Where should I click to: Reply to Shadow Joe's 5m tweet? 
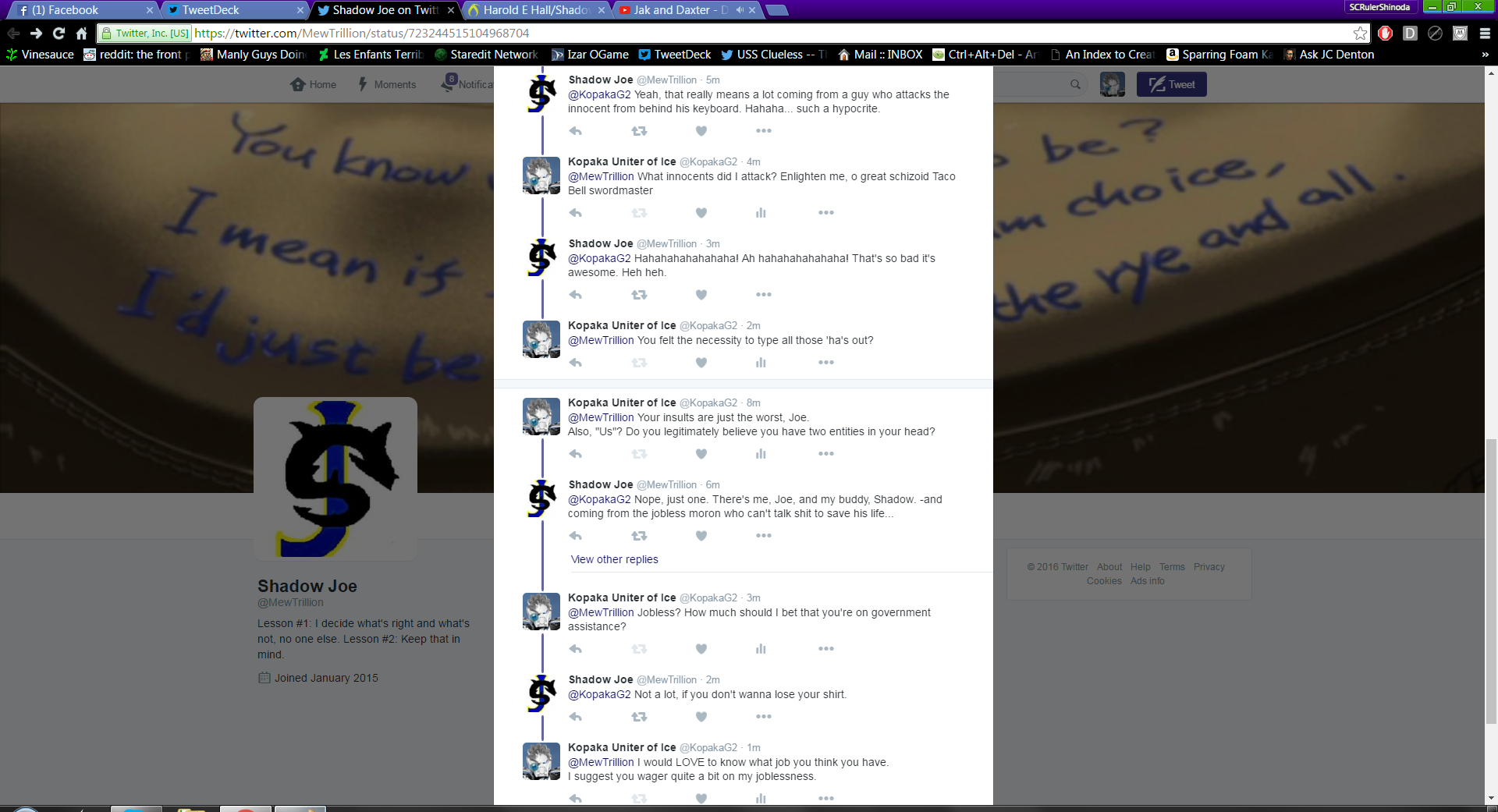tap(576, 131)
